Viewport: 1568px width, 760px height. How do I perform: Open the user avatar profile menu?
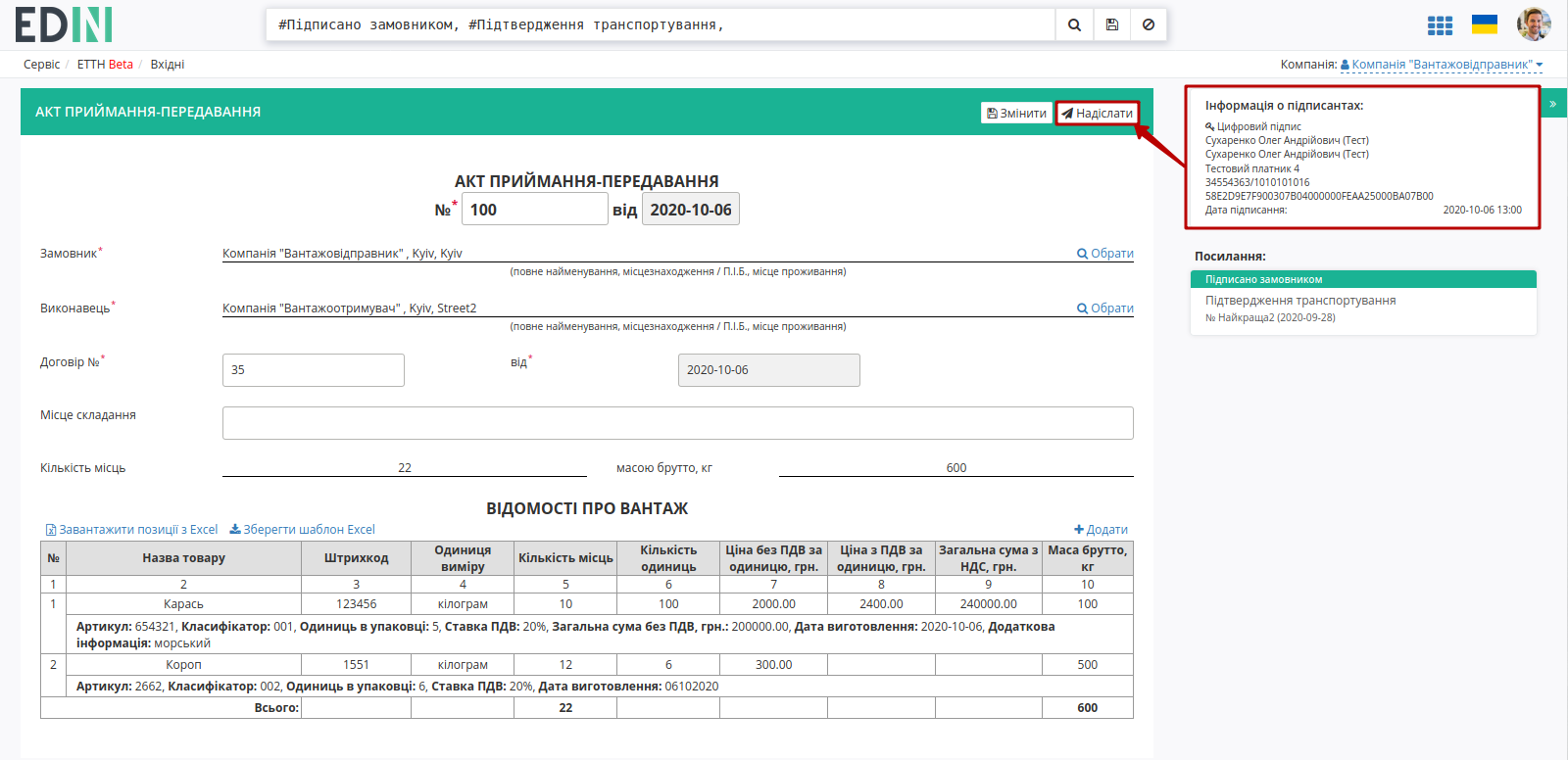point(1534,24)
